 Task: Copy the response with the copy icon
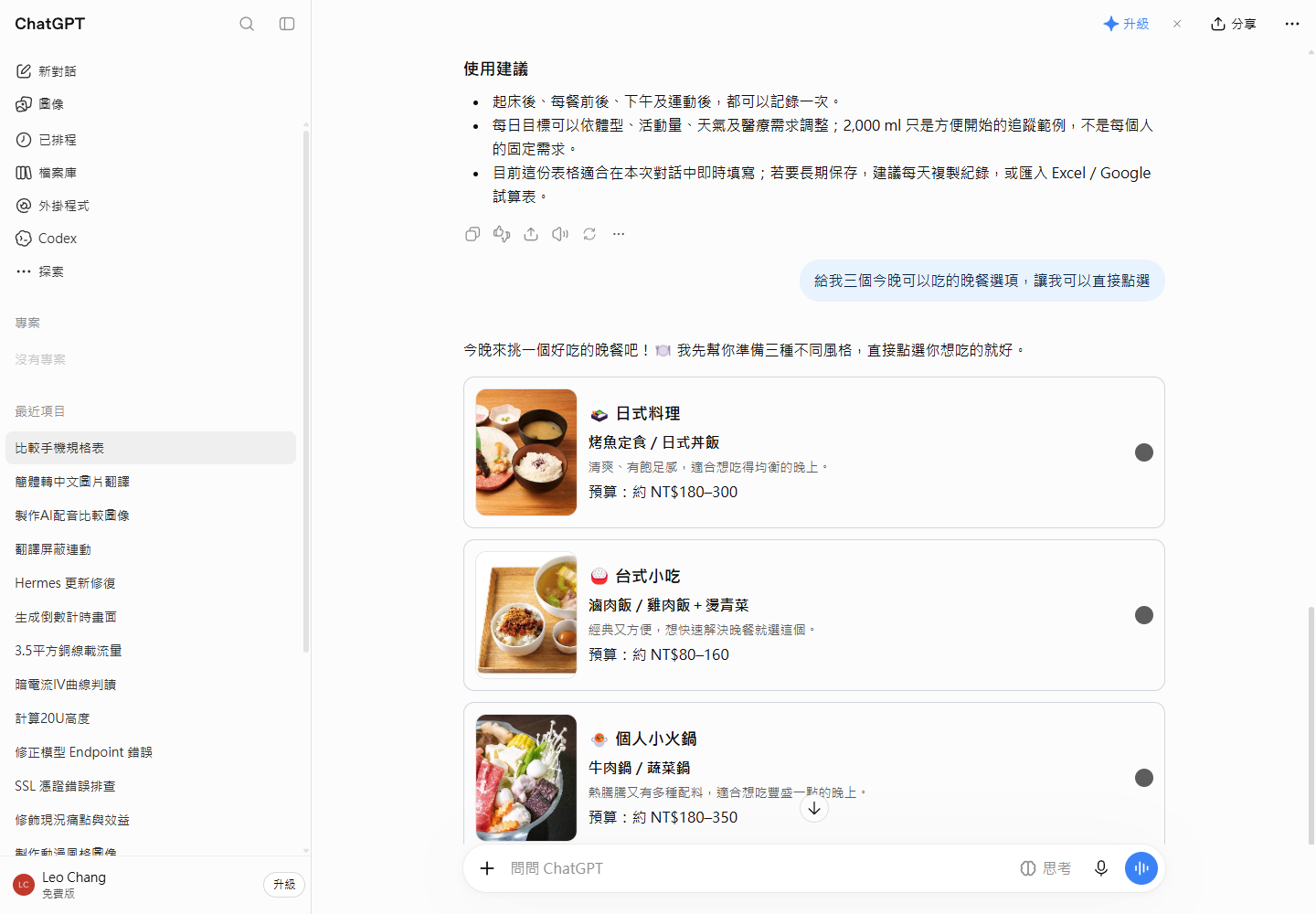point(472,234)
